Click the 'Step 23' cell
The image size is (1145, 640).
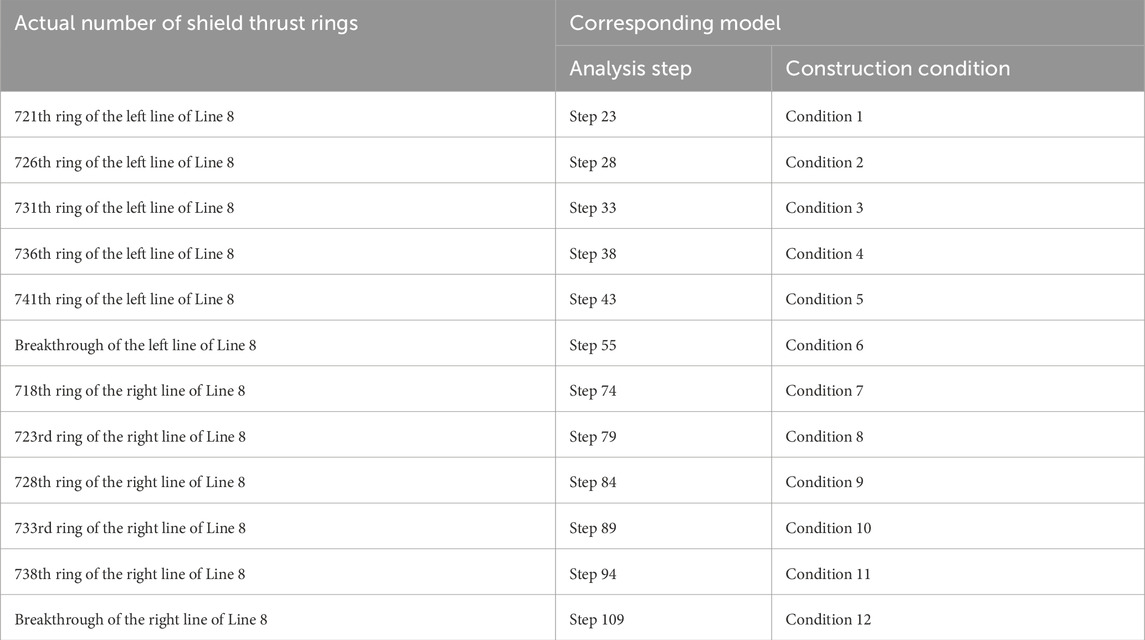(x=663, y=115)
